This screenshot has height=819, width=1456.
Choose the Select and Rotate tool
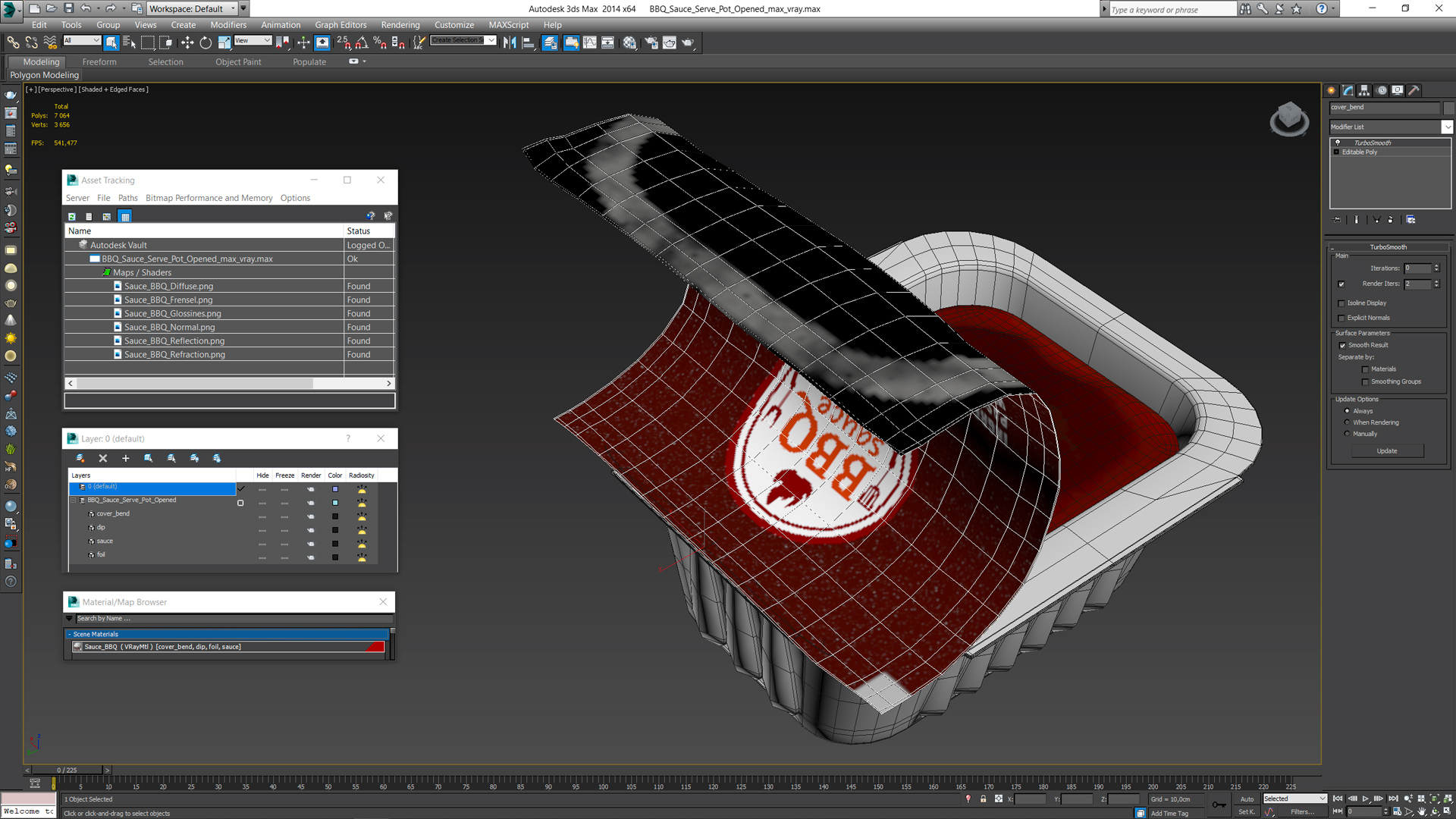click(206, 42)
